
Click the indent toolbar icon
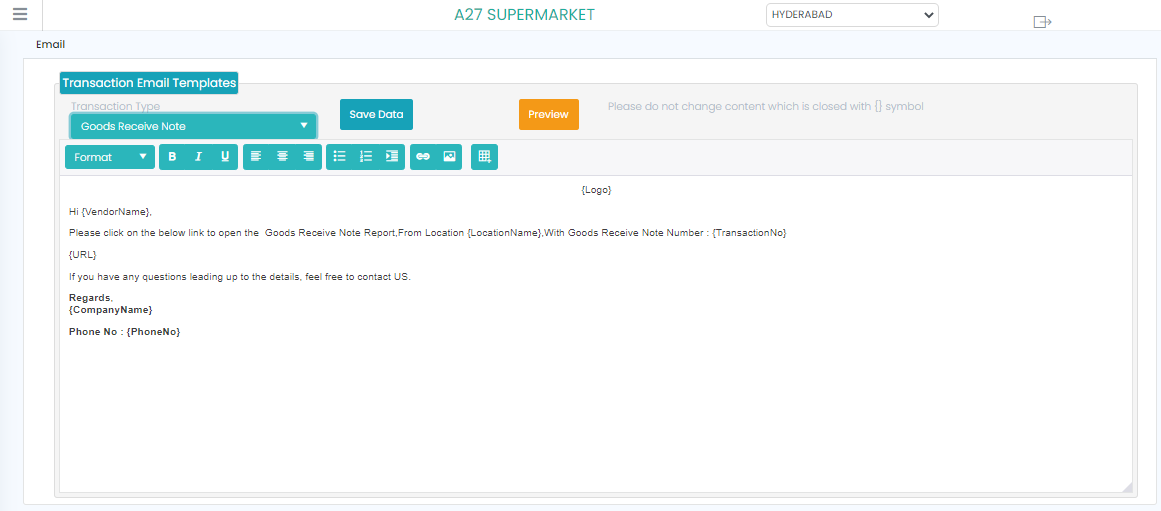pos(392,156)
